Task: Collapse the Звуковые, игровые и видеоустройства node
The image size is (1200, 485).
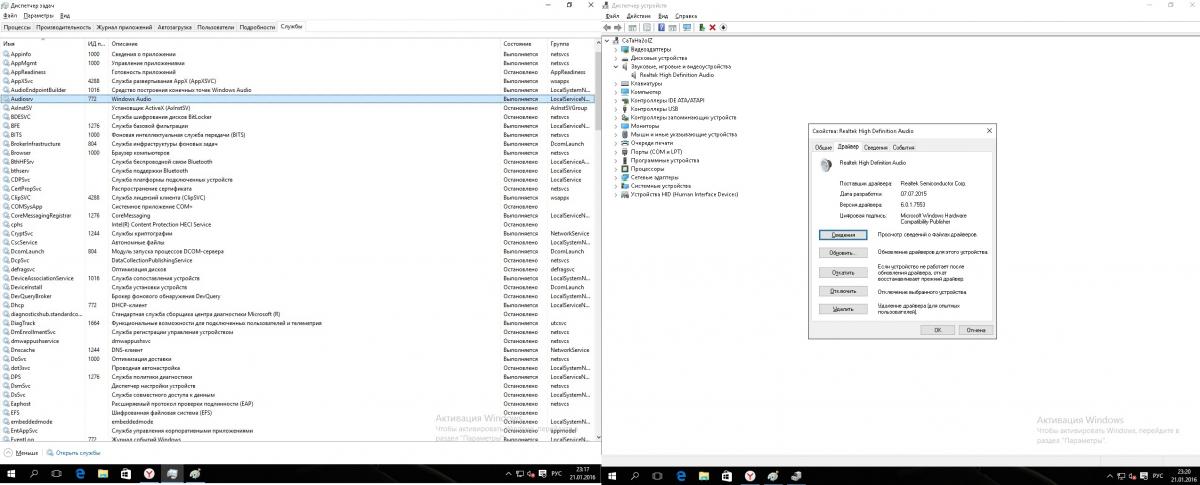Action: (615, 66)
